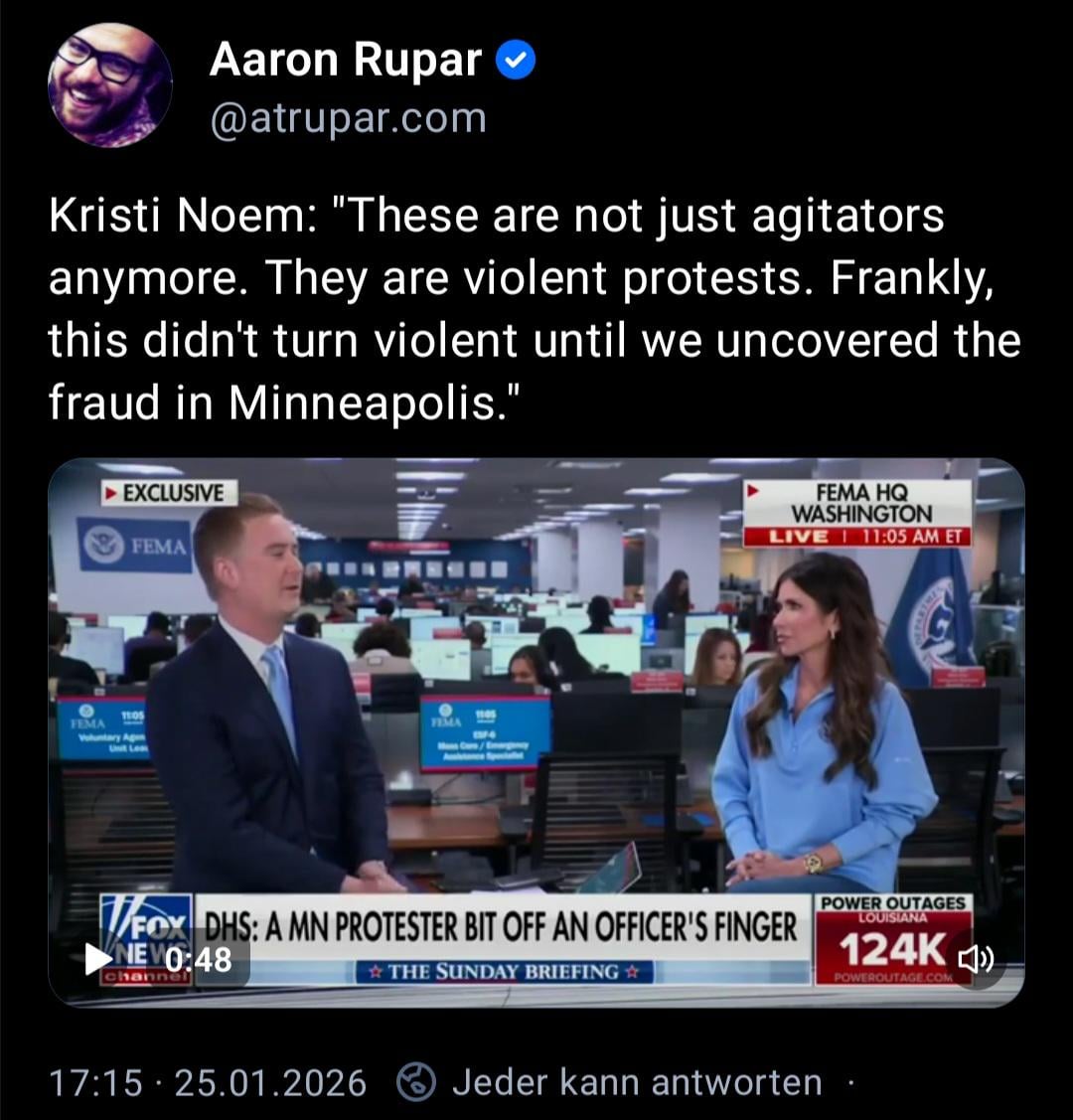
Task: Click the reply settings globe icon
Action: (x=416, y=1082)
